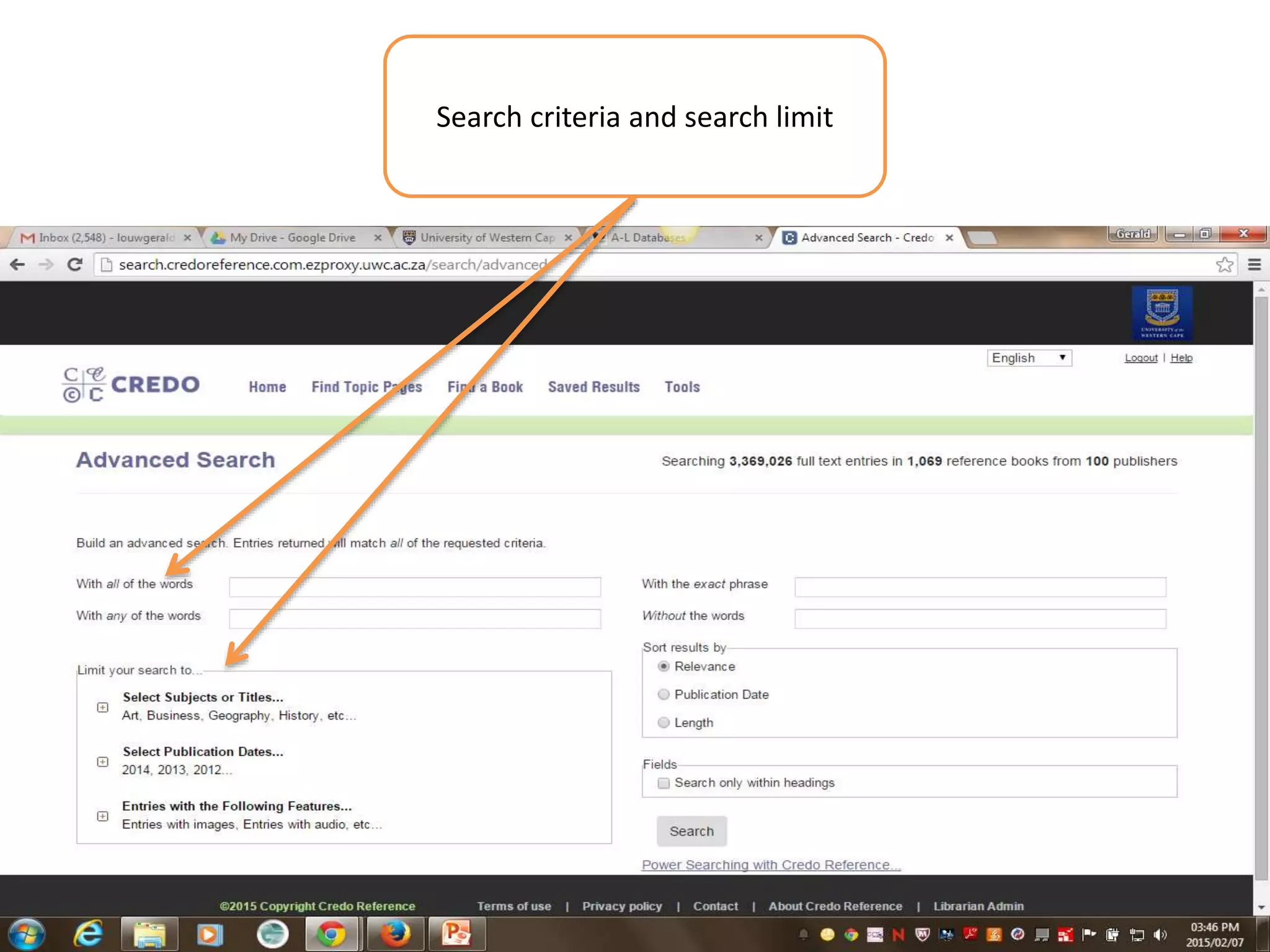Bookmark page with the star icon
This screenshot has height=952, width=1270.
coord(1224,265)
